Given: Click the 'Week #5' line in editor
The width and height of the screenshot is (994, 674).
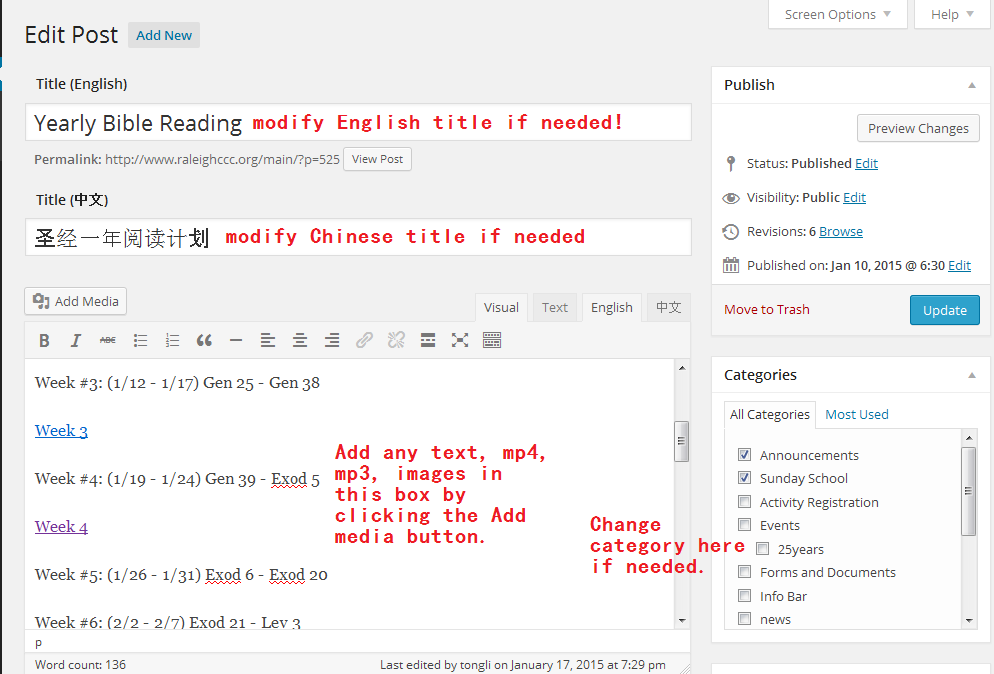Looking at the screenshot, I should coord(181,575).
